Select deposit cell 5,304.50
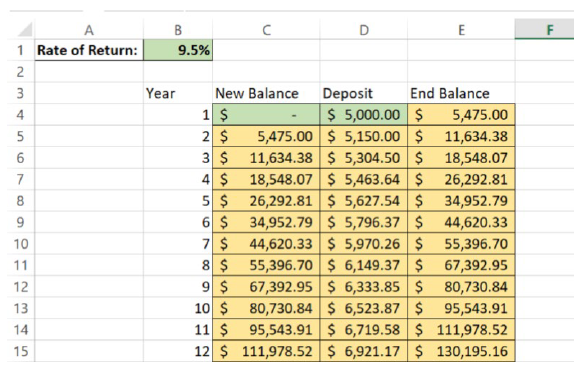580x370 pixels. point(364,158)
